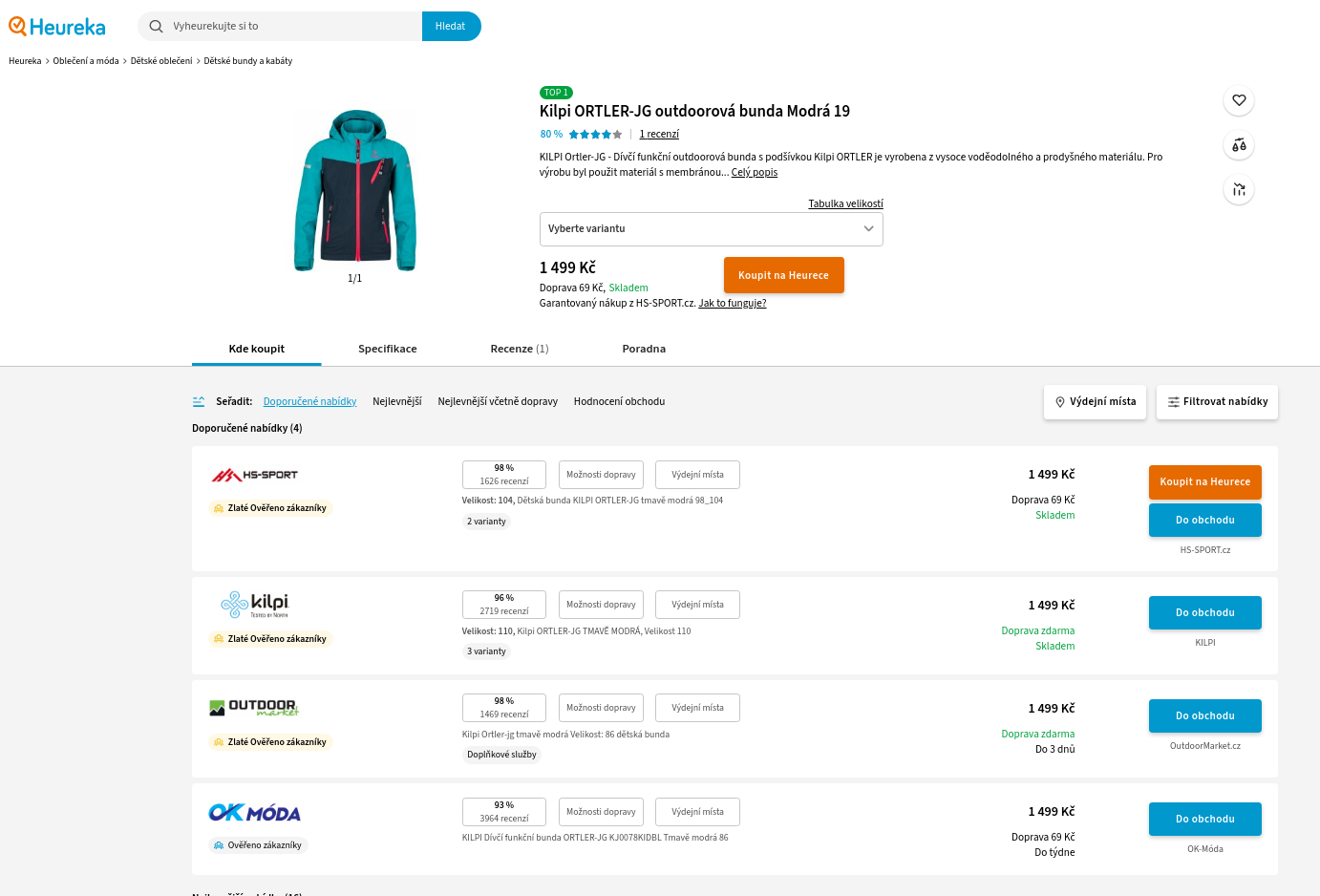Image resolution: width=1320 pixels, height=896 pixels.
Task: Show Možnosti dopravy for OK Móda
Action: click(x=601, y=812)
